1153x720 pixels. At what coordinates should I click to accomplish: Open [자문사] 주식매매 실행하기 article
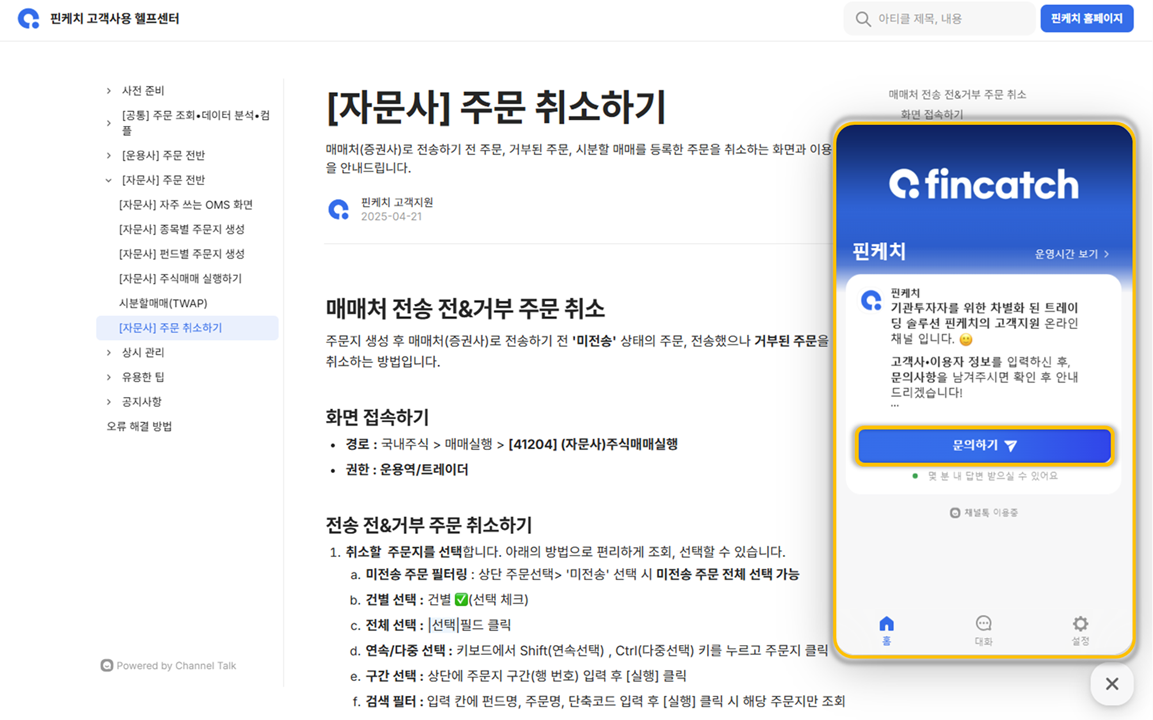click(180, 279)
